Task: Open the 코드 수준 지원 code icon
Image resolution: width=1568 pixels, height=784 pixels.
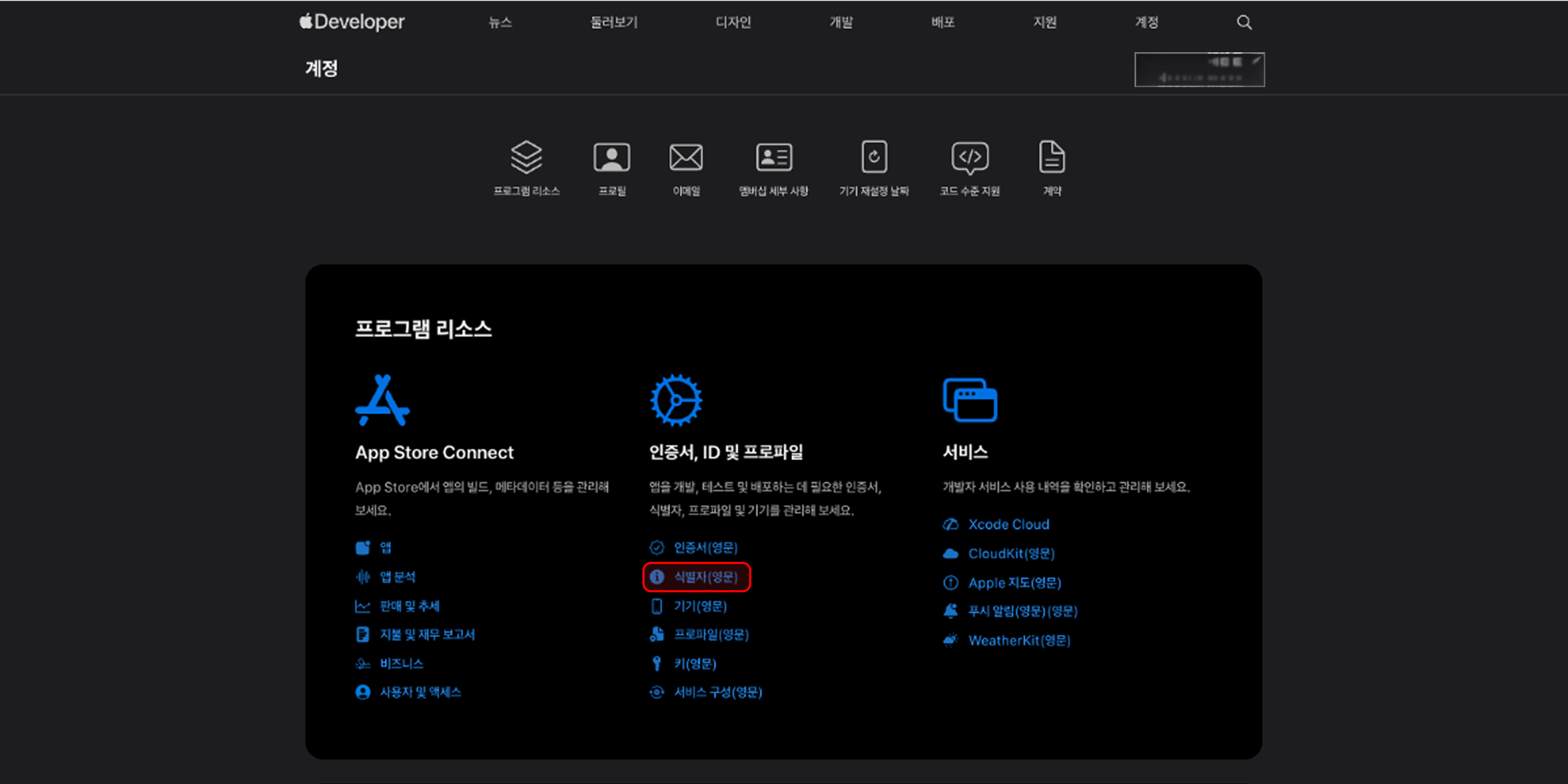Action: [x=970, y=158]
